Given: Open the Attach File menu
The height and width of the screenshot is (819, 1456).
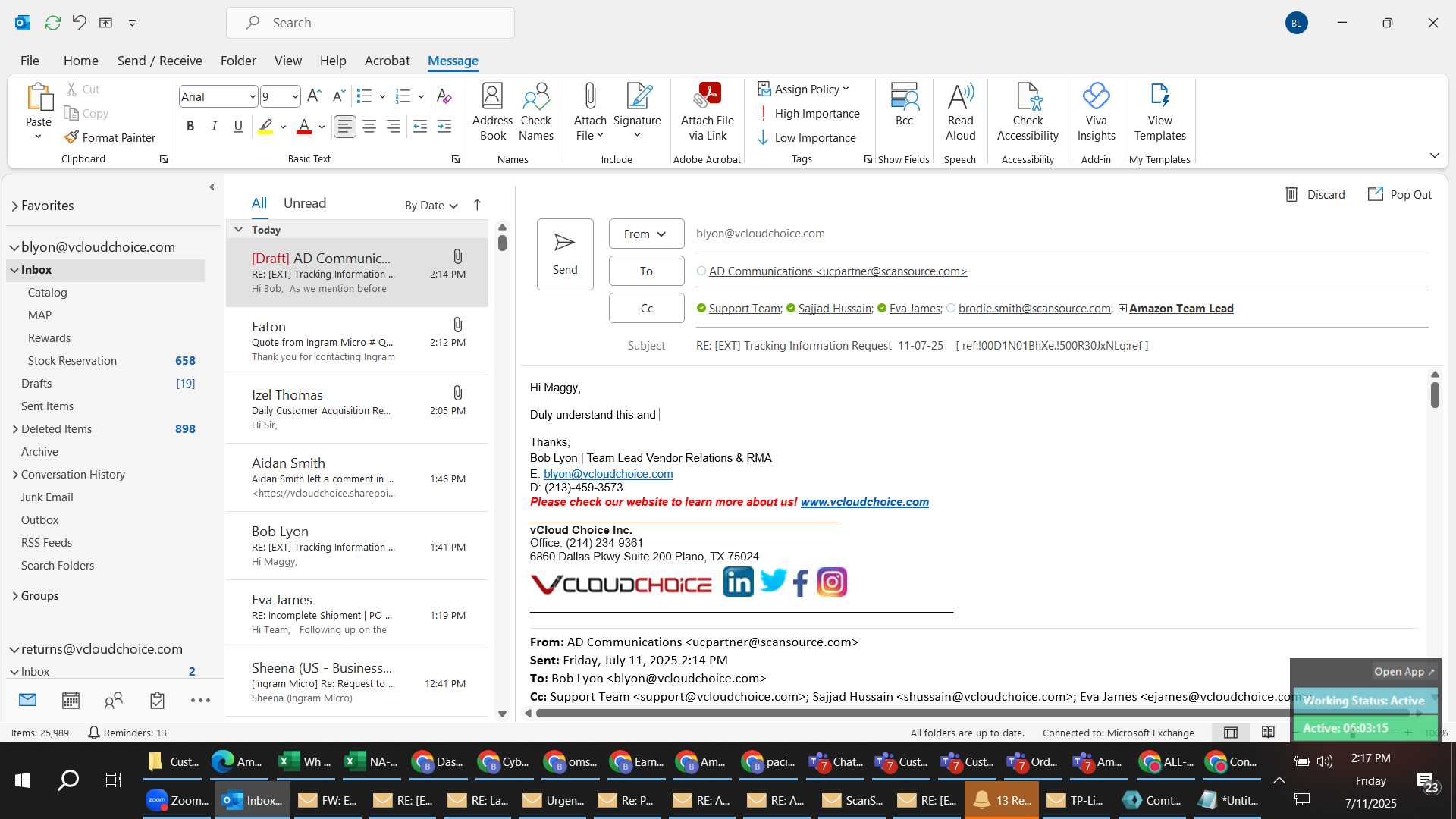Looking at the screenshot, I should 590,111.
